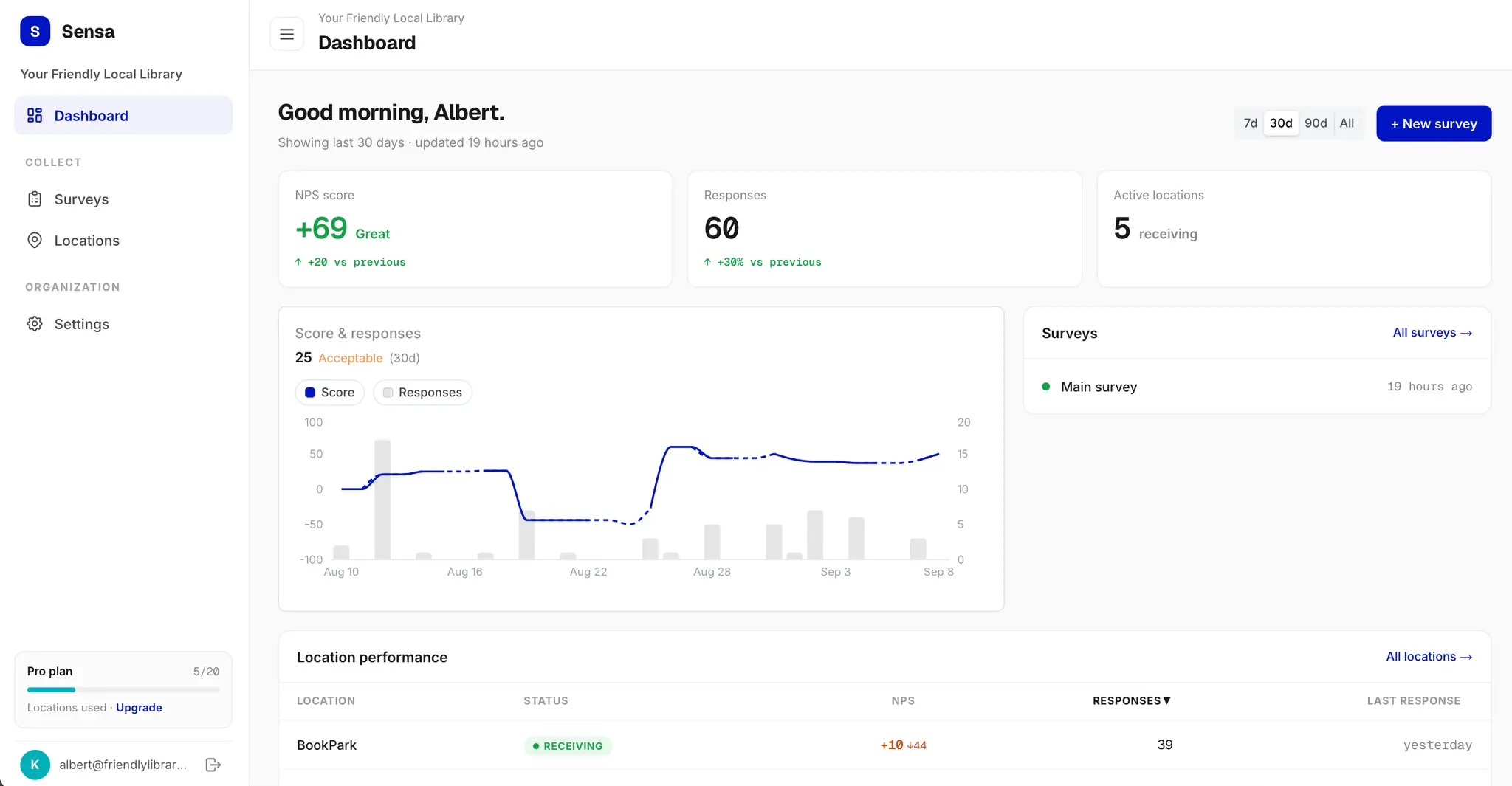Click the Responses 60 card
1512x786 pixels.
[x=884, y=229]
